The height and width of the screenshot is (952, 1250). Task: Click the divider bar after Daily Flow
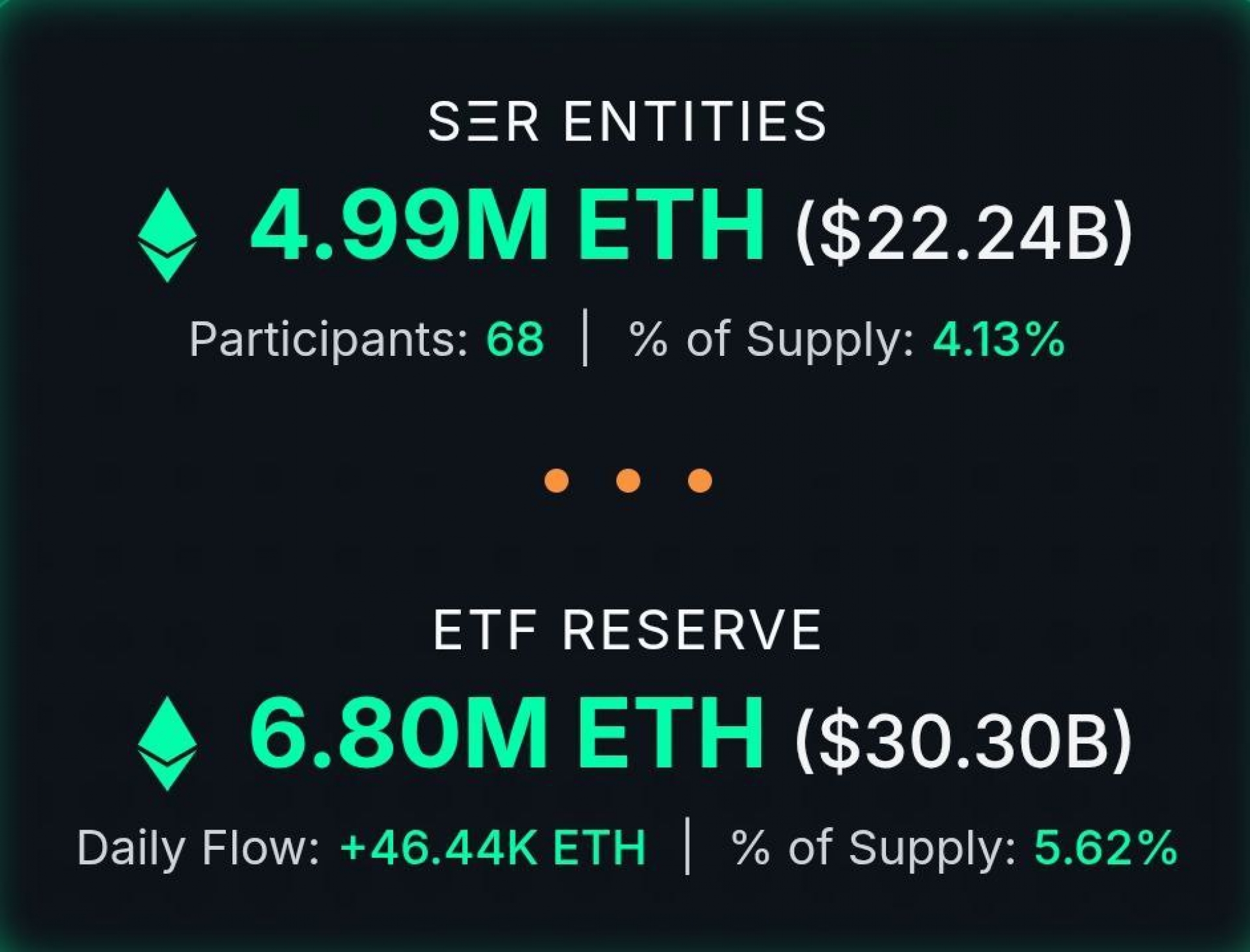point(687,846)
